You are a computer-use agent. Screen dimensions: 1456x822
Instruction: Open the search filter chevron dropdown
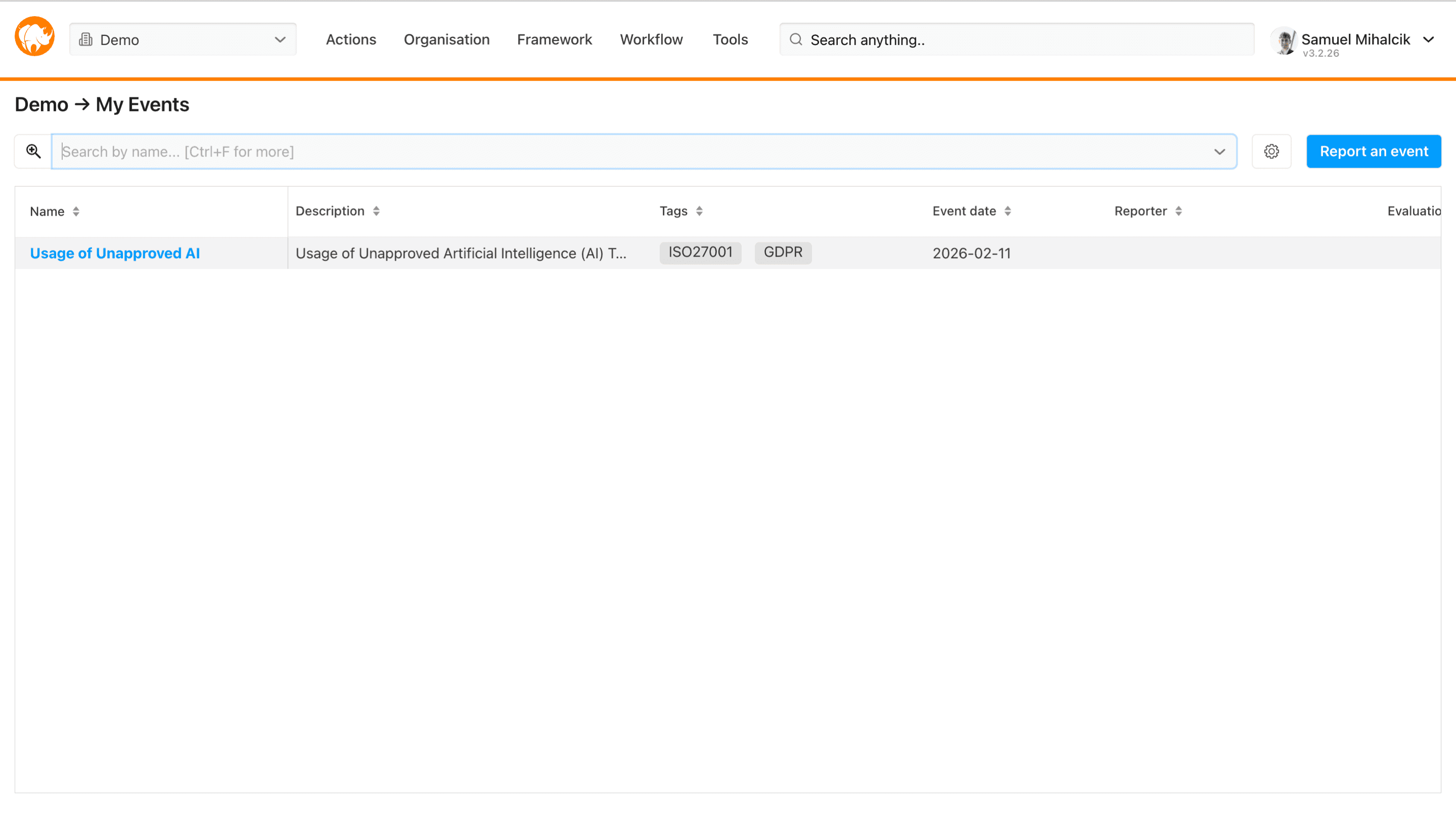click(x=1219, y=151)
